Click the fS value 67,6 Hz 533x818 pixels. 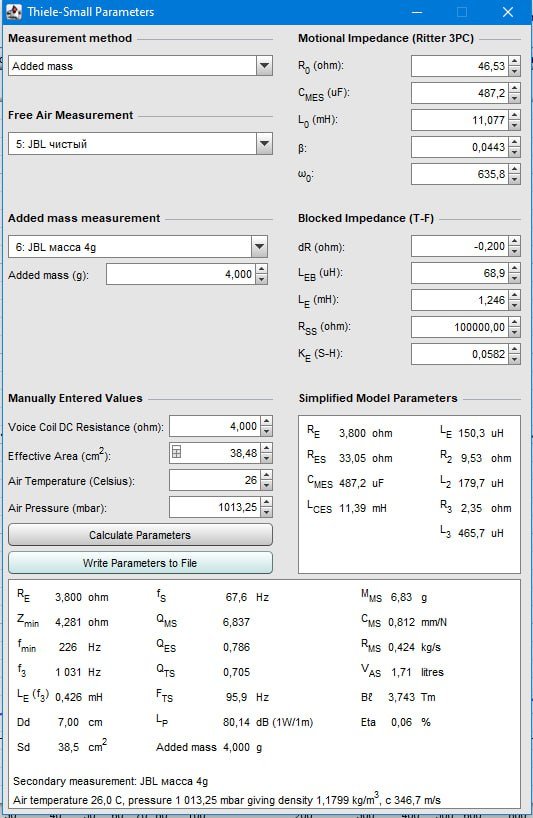point(247,597)
